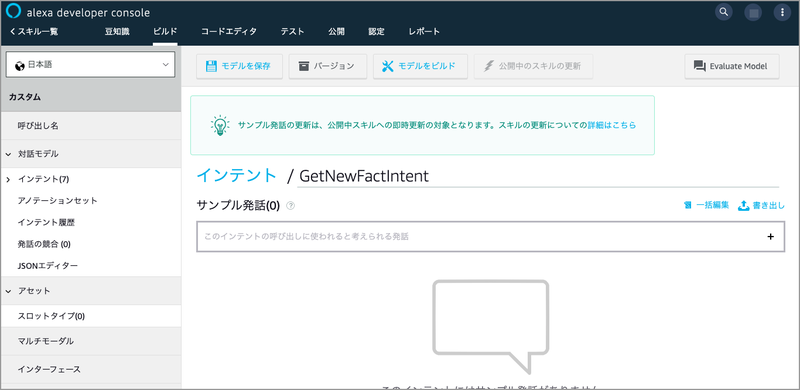Expand the インテント(7) chevron
This screenshot has height=390, width=800.
pyautogui.click(x=8, y=179)
